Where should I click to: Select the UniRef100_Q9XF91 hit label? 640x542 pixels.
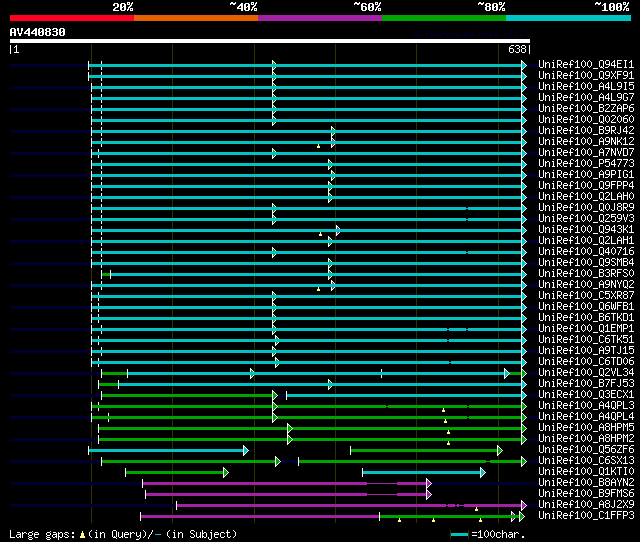click(586, 76)
